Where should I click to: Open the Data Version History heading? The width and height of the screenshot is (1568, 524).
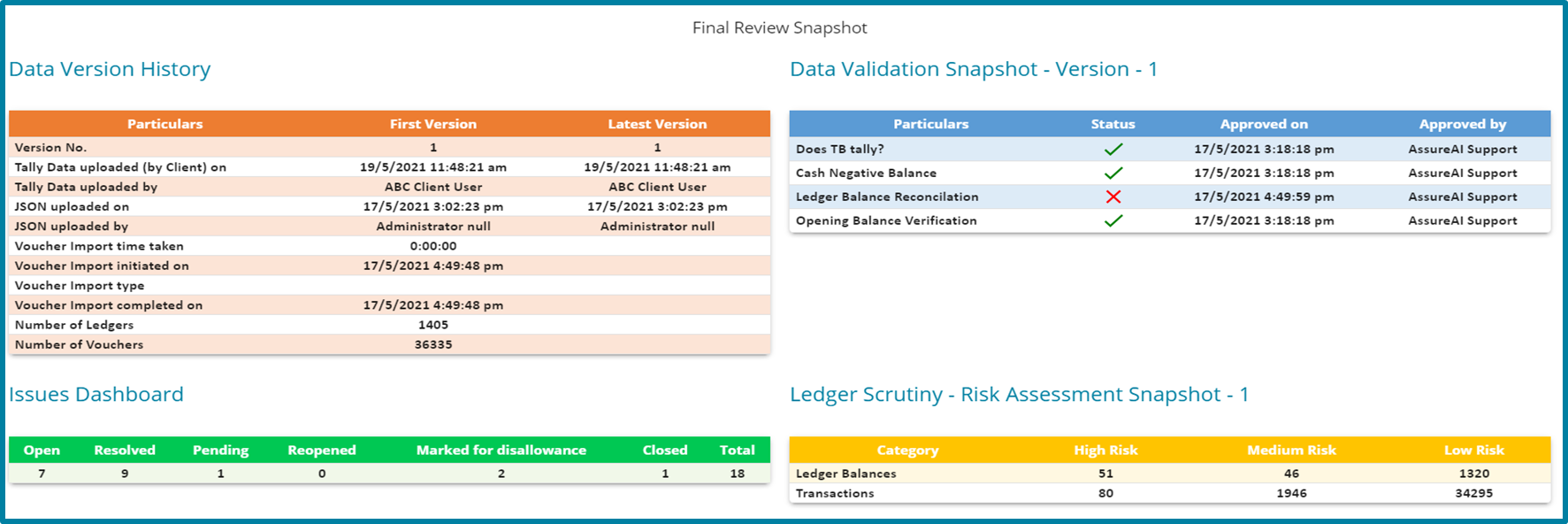[110, 69]
